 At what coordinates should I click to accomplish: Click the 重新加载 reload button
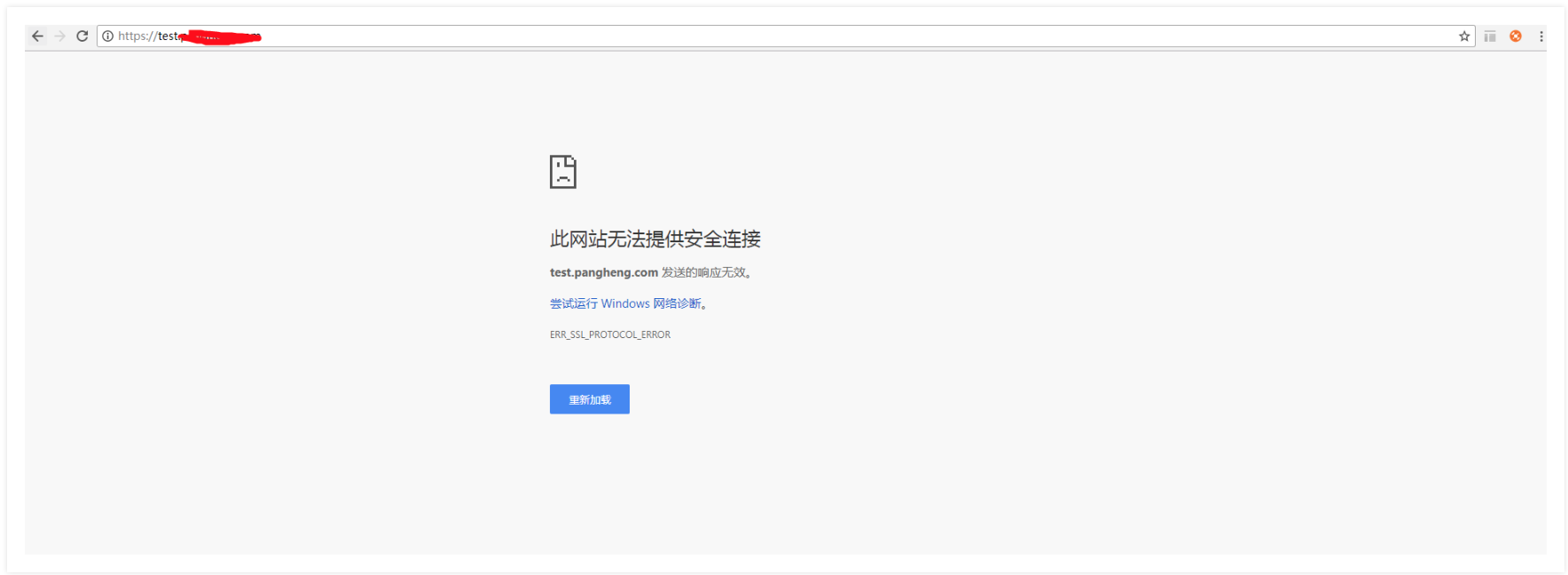pos(590,399)
